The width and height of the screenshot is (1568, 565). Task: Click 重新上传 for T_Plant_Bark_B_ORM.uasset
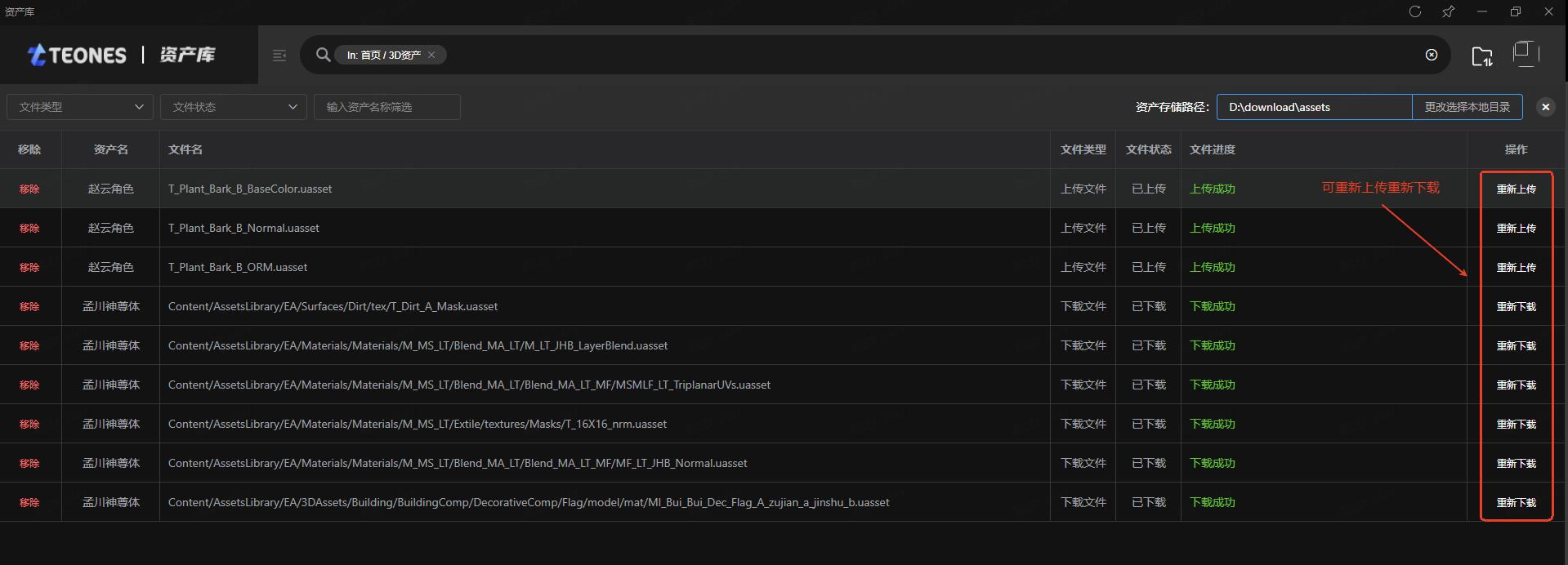(x=1516, y=267)
